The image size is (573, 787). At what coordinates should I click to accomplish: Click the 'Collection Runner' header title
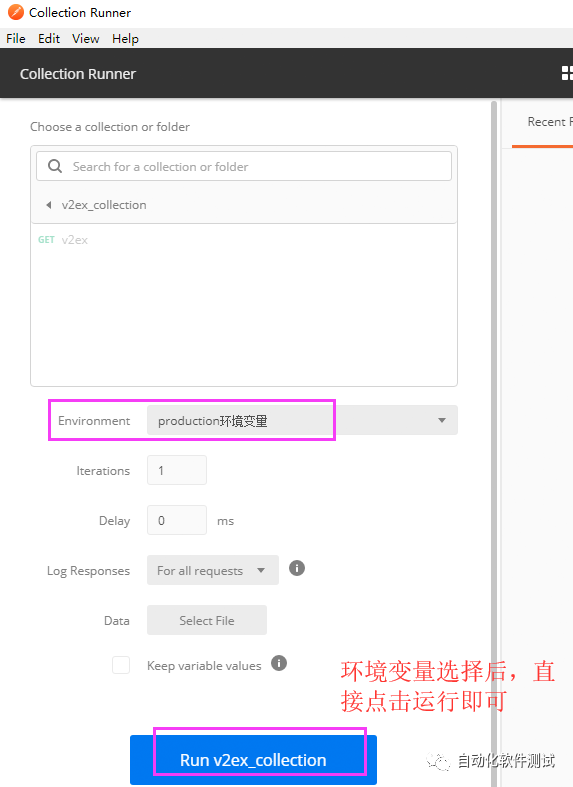coord(78,74)
